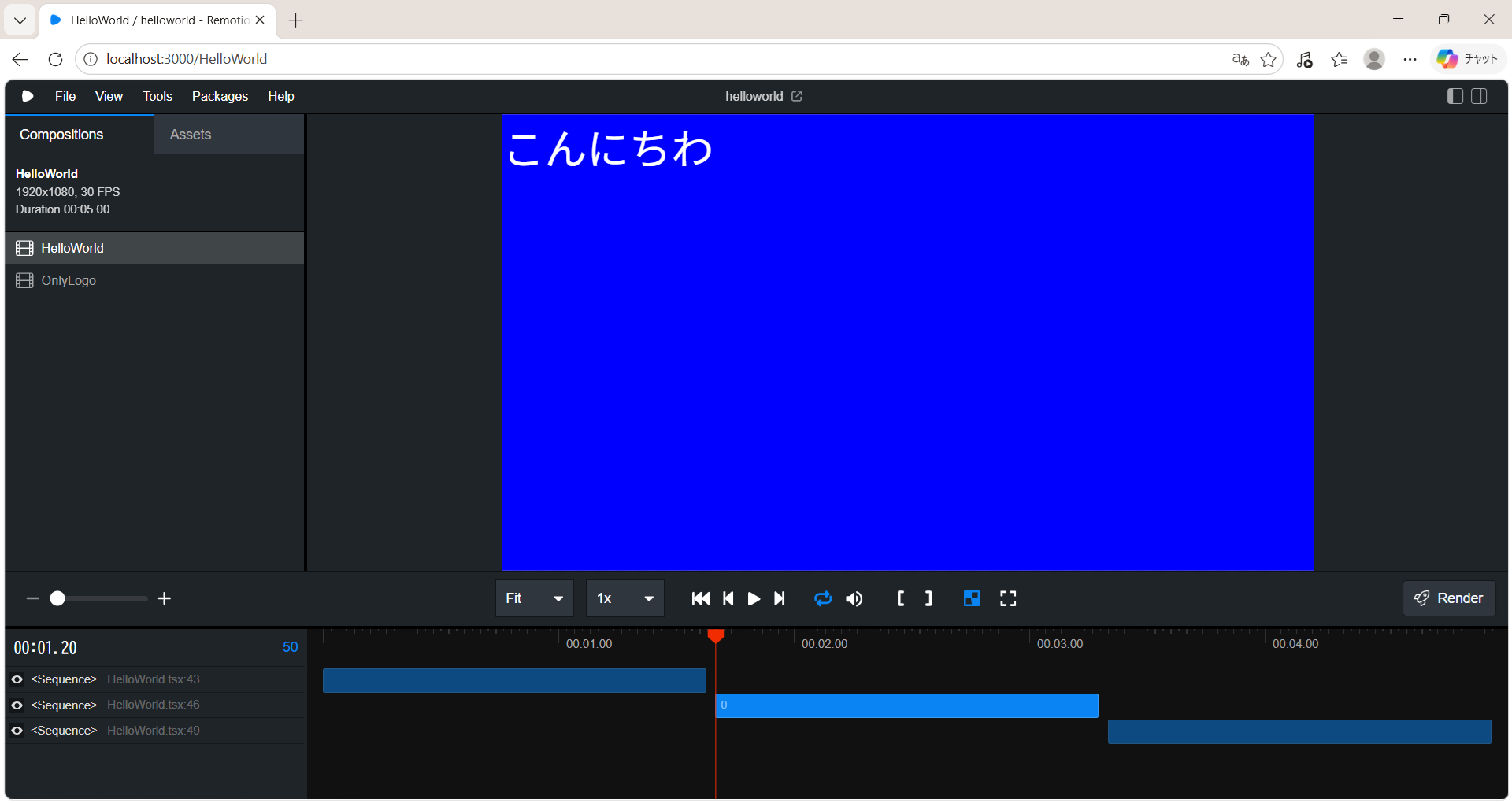Toggle the transparency checkerboard background
The width and height of the screenshot is (1512, 803).
click(972, 599)
